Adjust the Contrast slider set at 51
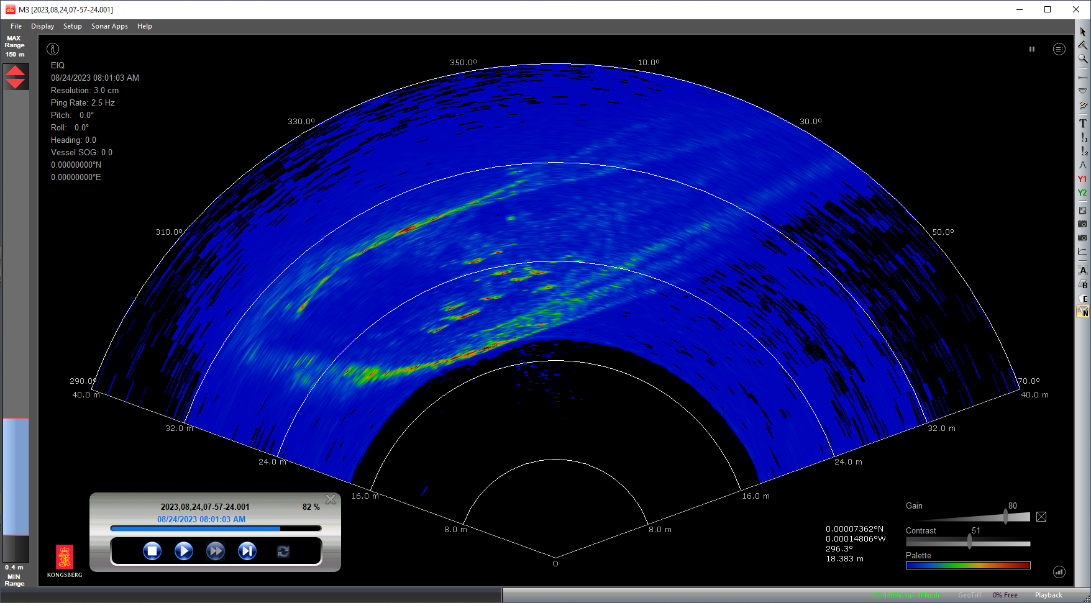The width and height of the screenshot is (1091, 603). (968, 542)
